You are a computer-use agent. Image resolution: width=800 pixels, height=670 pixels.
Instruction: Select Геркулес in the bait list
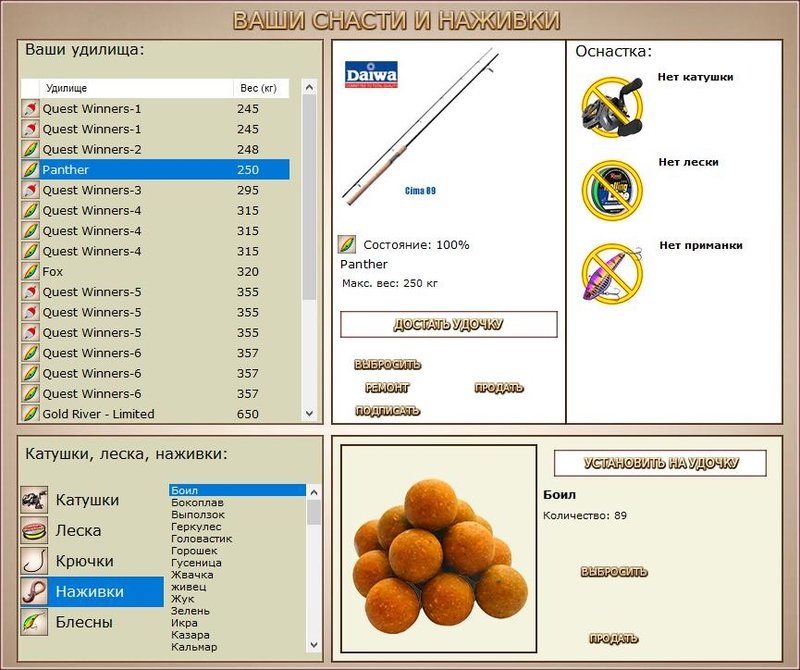237,527
